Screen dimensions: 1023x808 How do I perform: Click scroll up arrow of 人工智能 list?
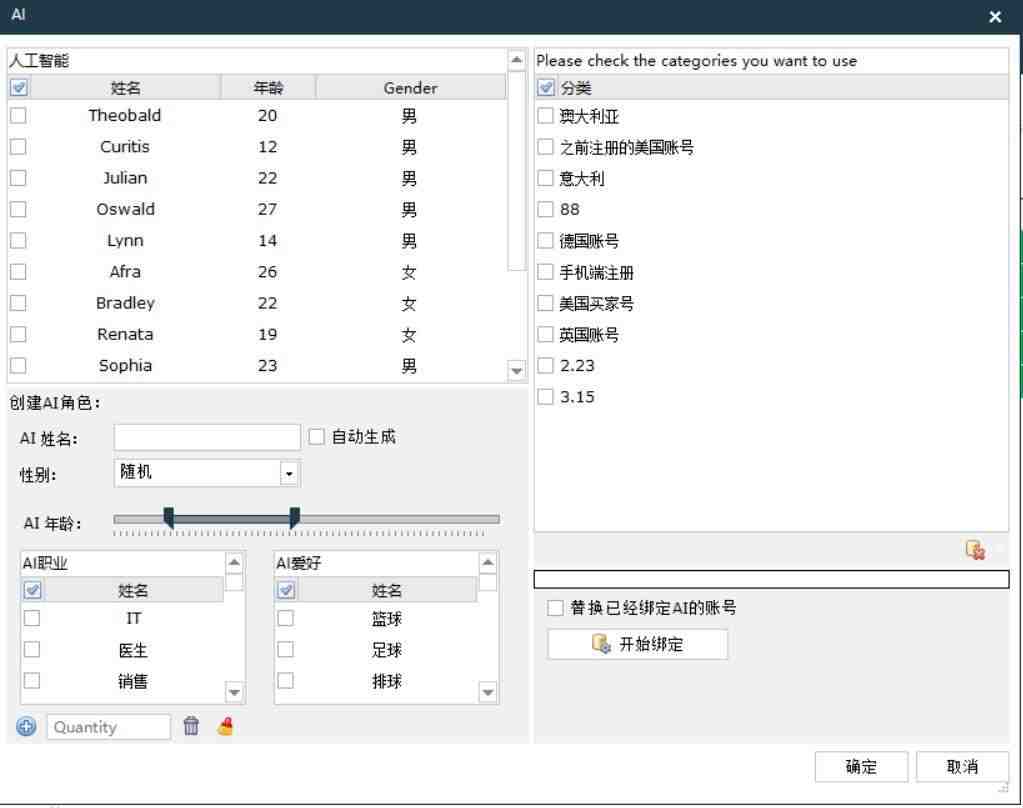pyautogui.click(x=516, y=60)
